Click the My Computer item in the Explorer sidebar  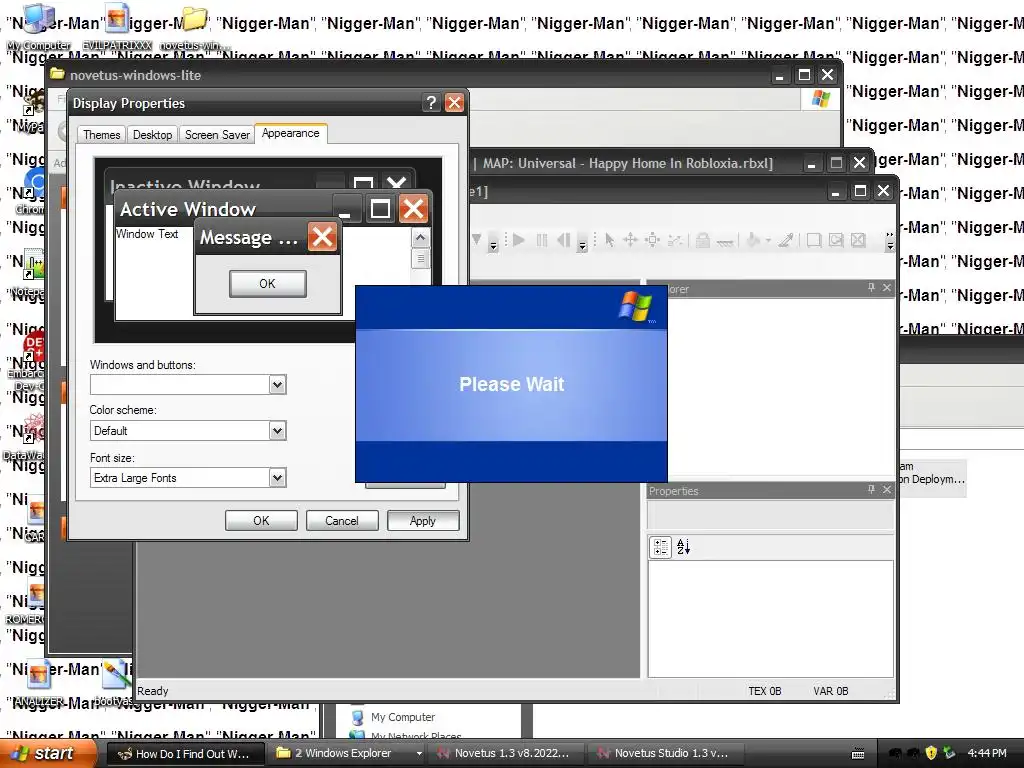coord(393,717)
